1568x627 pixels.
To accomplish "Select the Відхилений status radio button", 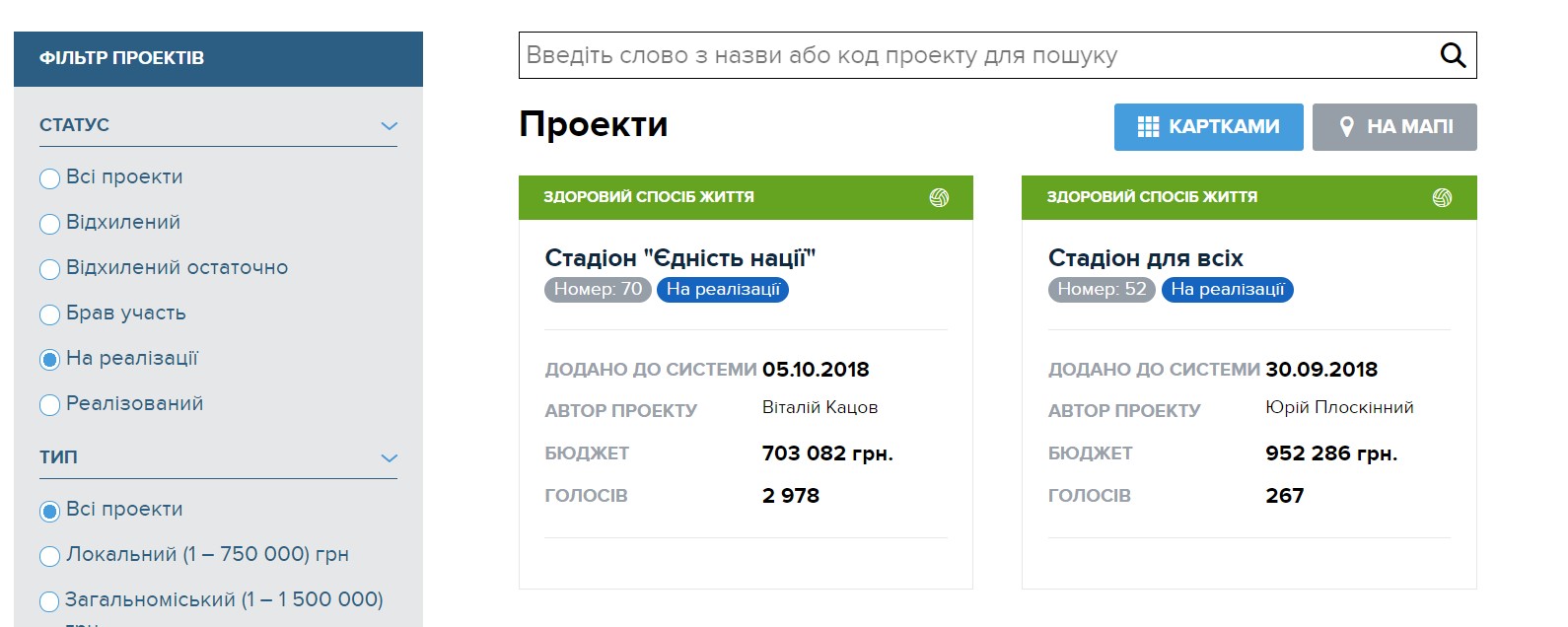I will [x=49, y=224].
